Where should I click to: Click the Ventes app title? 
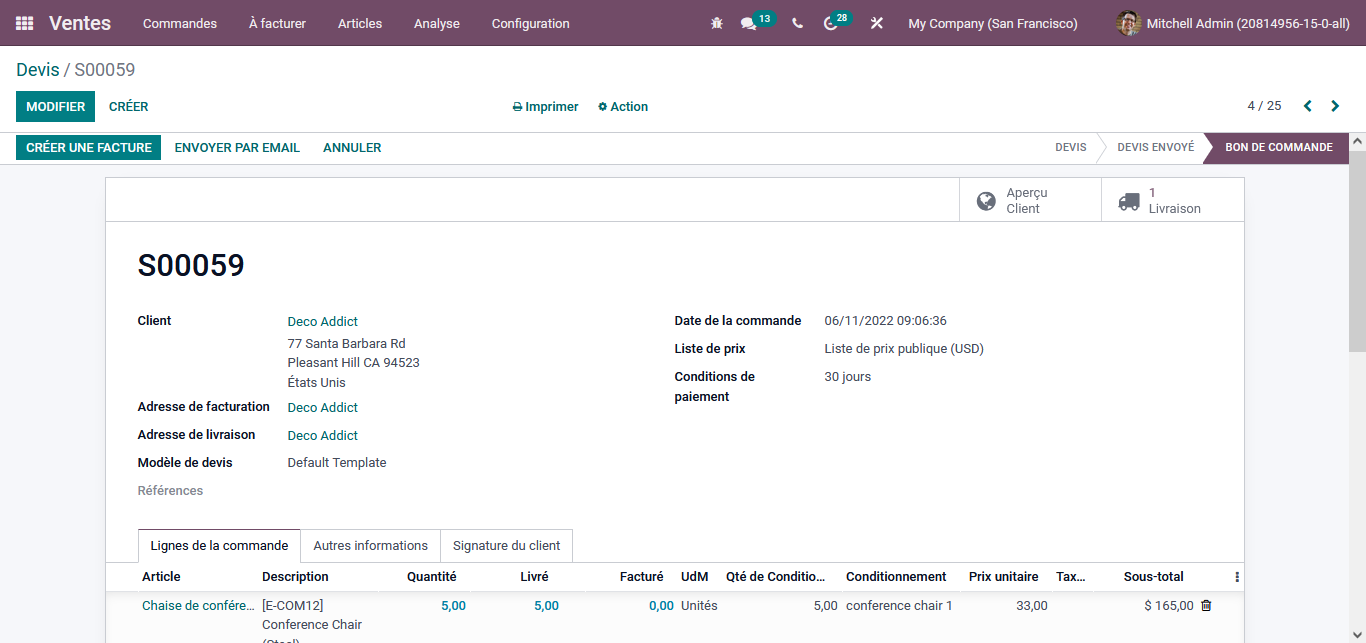tap(80, 23)
